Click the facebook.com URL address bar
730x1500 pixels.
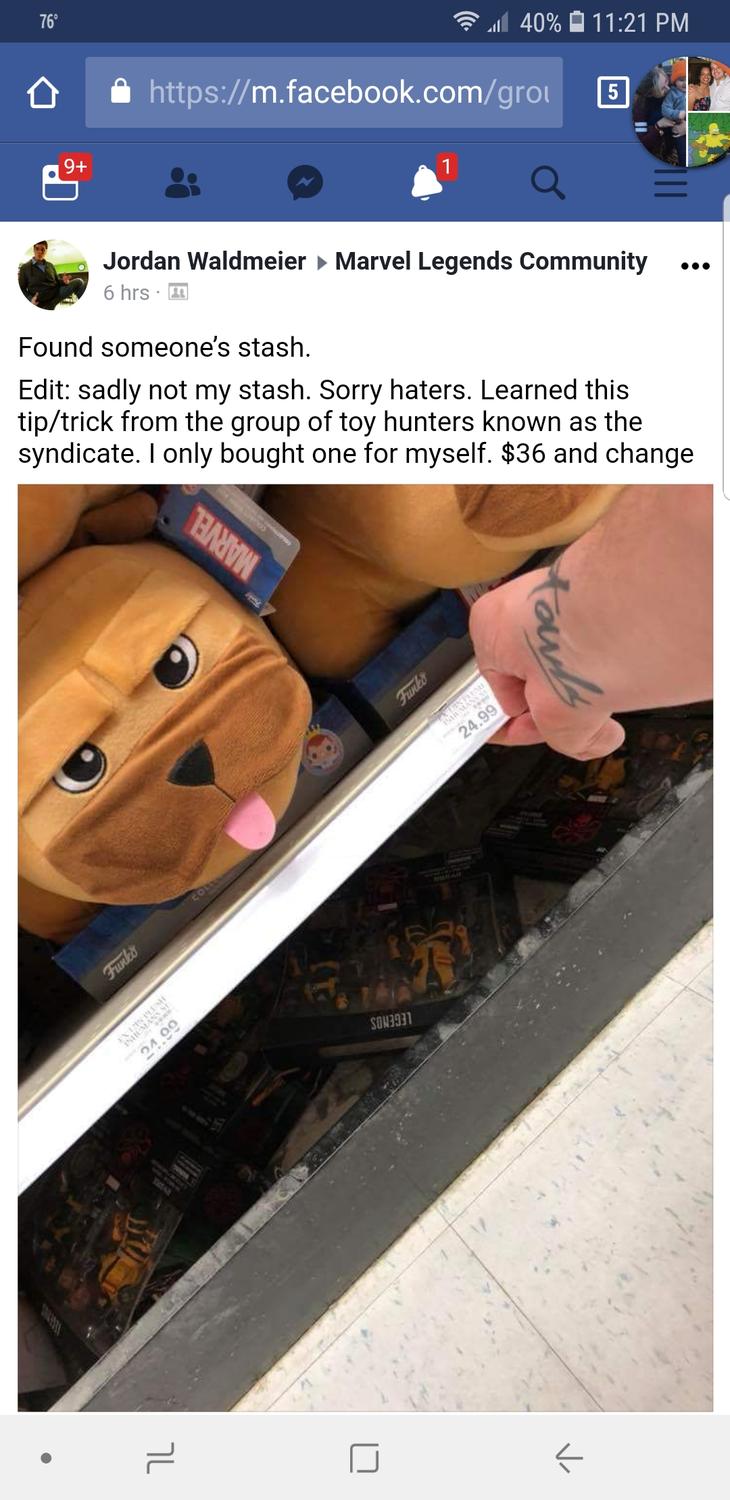point(324,92)
